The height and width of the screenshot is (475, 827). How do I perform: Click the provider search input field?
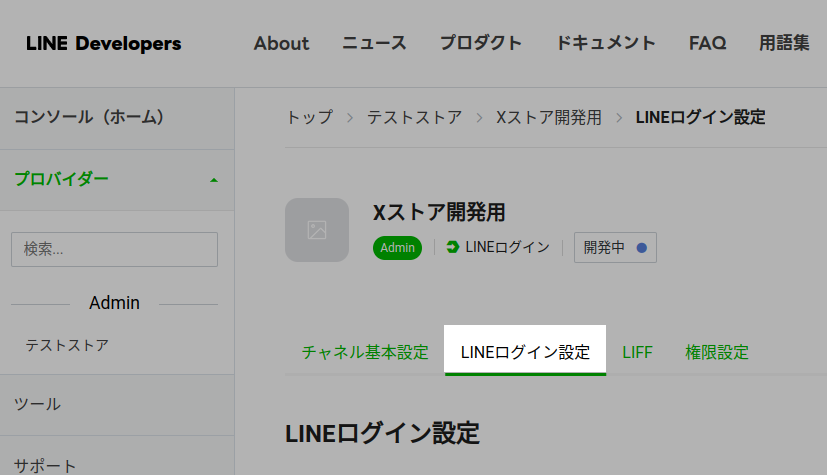coord(114,249)
